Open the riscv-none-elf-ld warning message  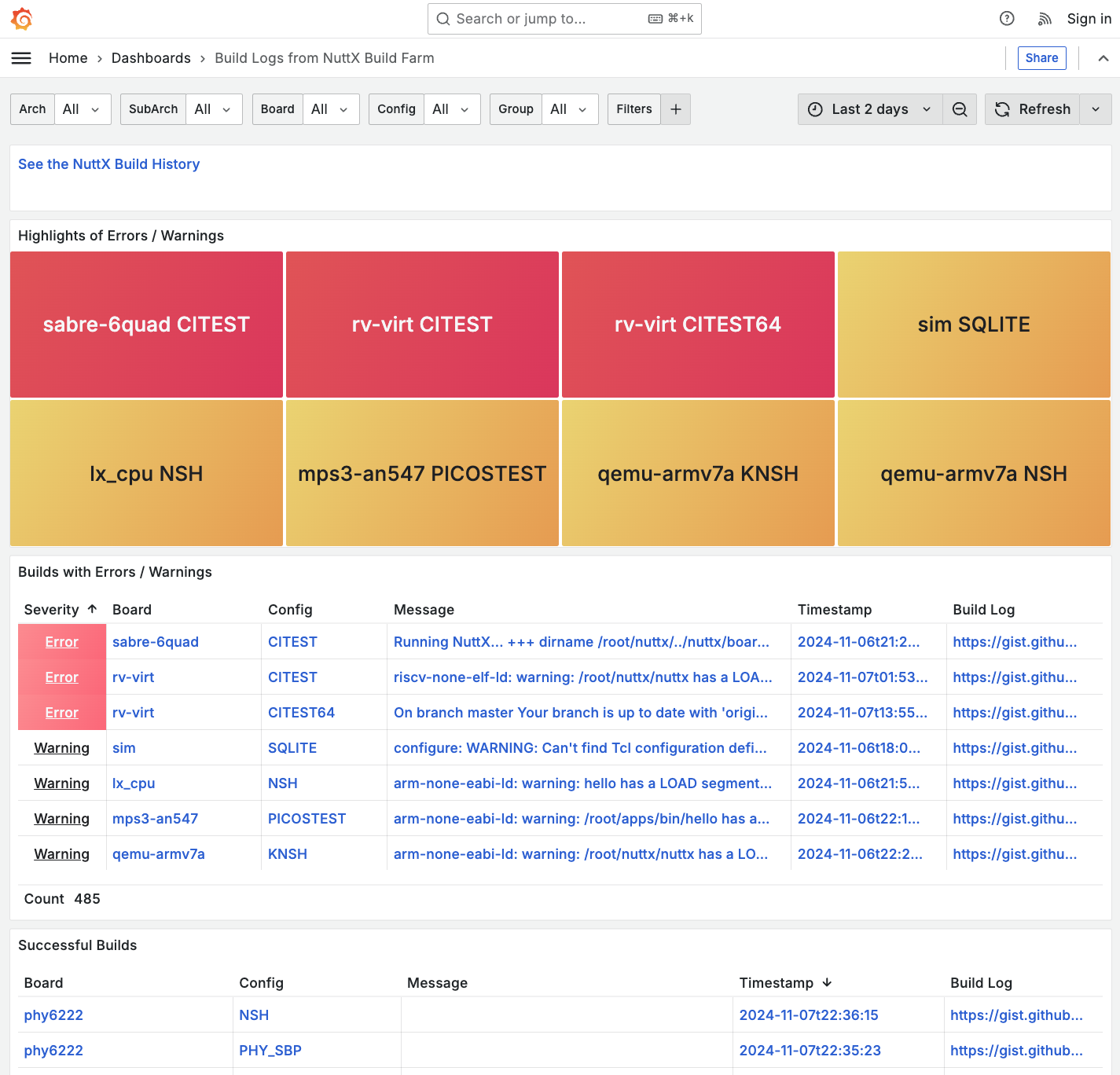(583, 677)
